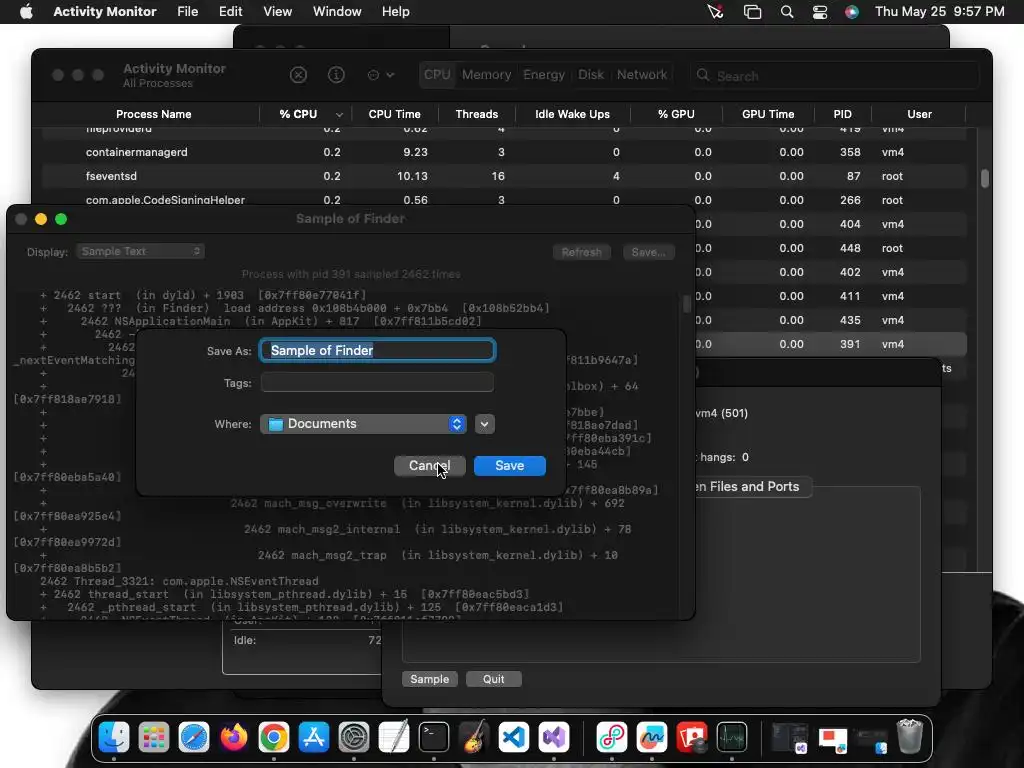Select the containermanagerd process row
The width and height of the screenshot is (1024, 768).
pos(504,152)
